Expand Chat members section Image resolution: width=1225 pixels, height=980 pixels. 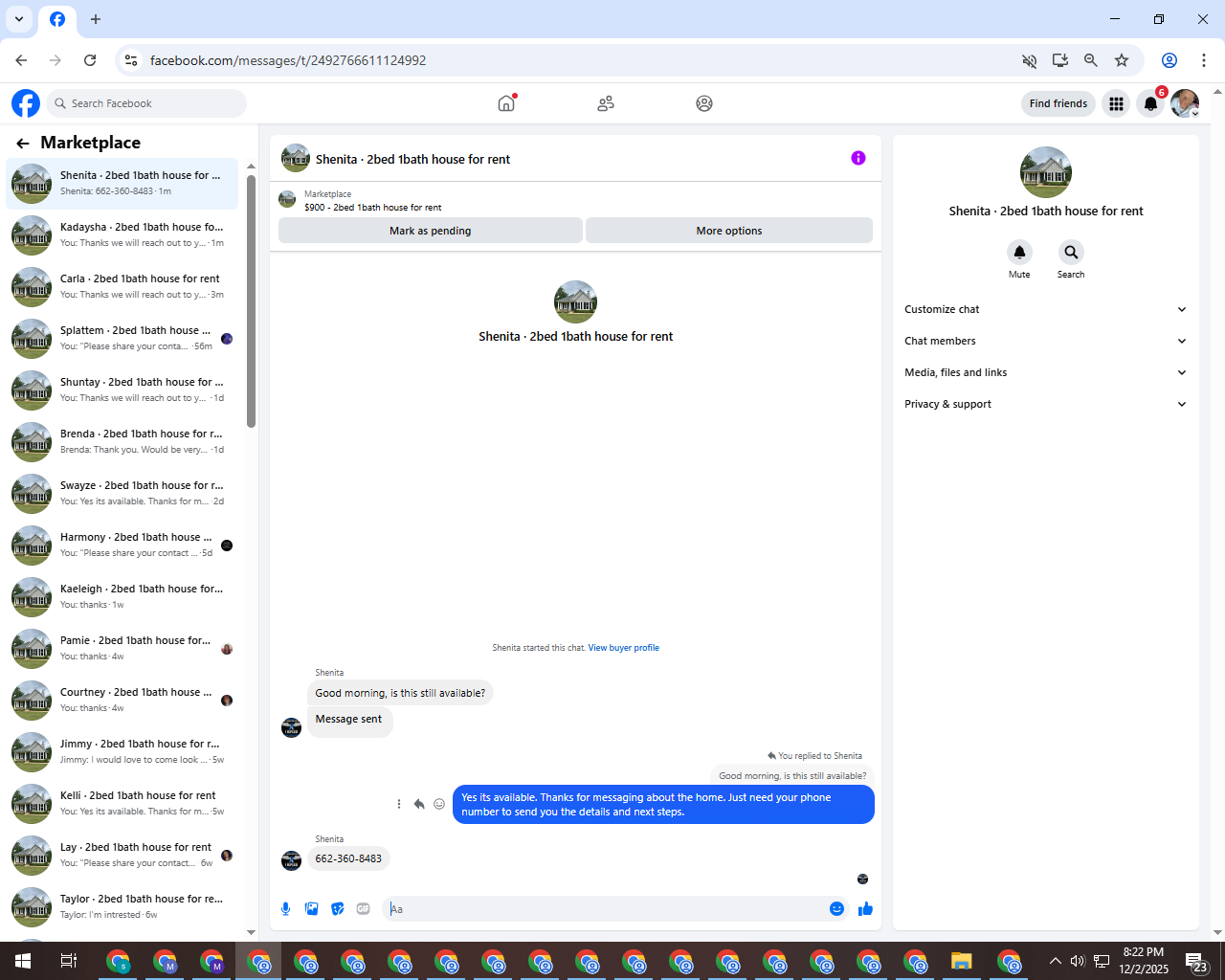click(x=1045, y=341)
